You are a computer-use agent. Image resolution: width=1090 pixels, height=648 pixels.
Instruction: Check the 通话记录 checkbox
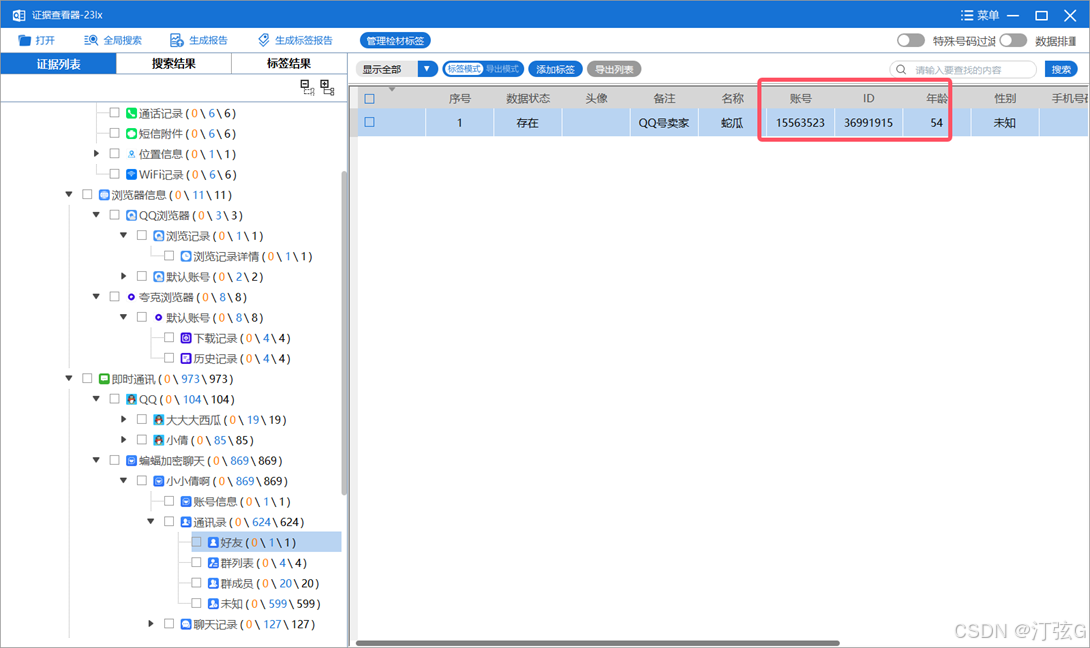click(115, 113)
